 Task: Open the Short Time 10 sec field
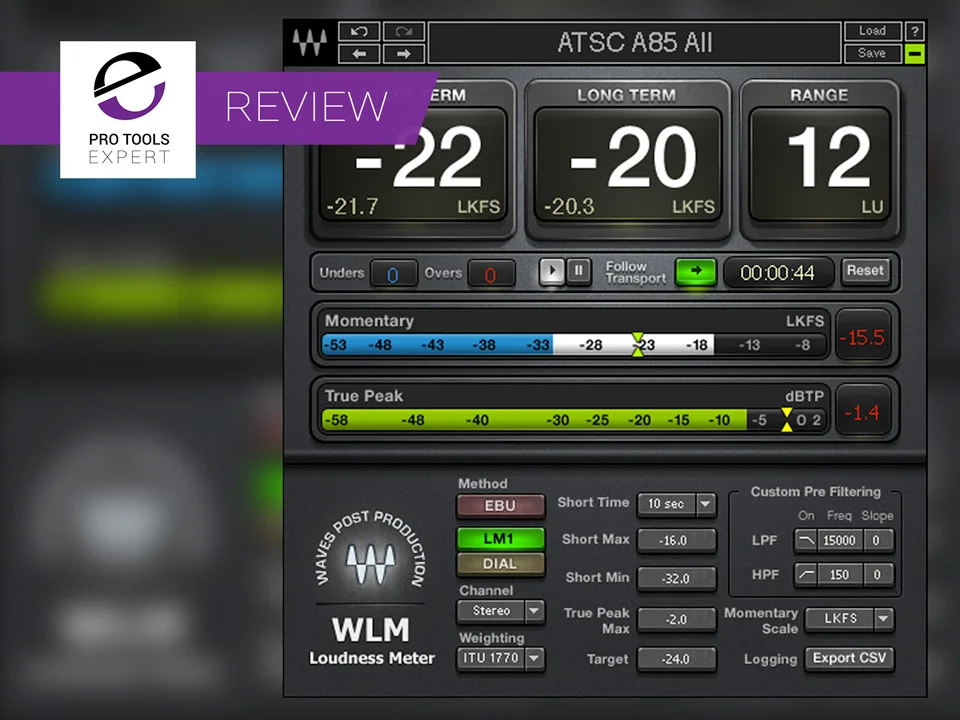[666, 504]
